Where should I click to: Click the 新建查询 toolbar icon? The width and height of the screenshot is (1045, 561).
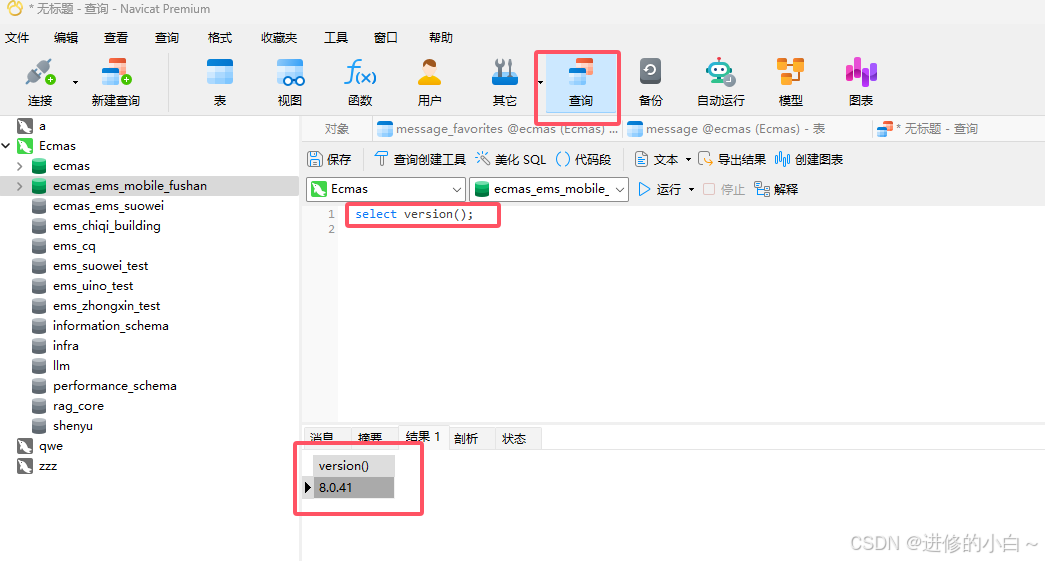[x=116, y=83]
